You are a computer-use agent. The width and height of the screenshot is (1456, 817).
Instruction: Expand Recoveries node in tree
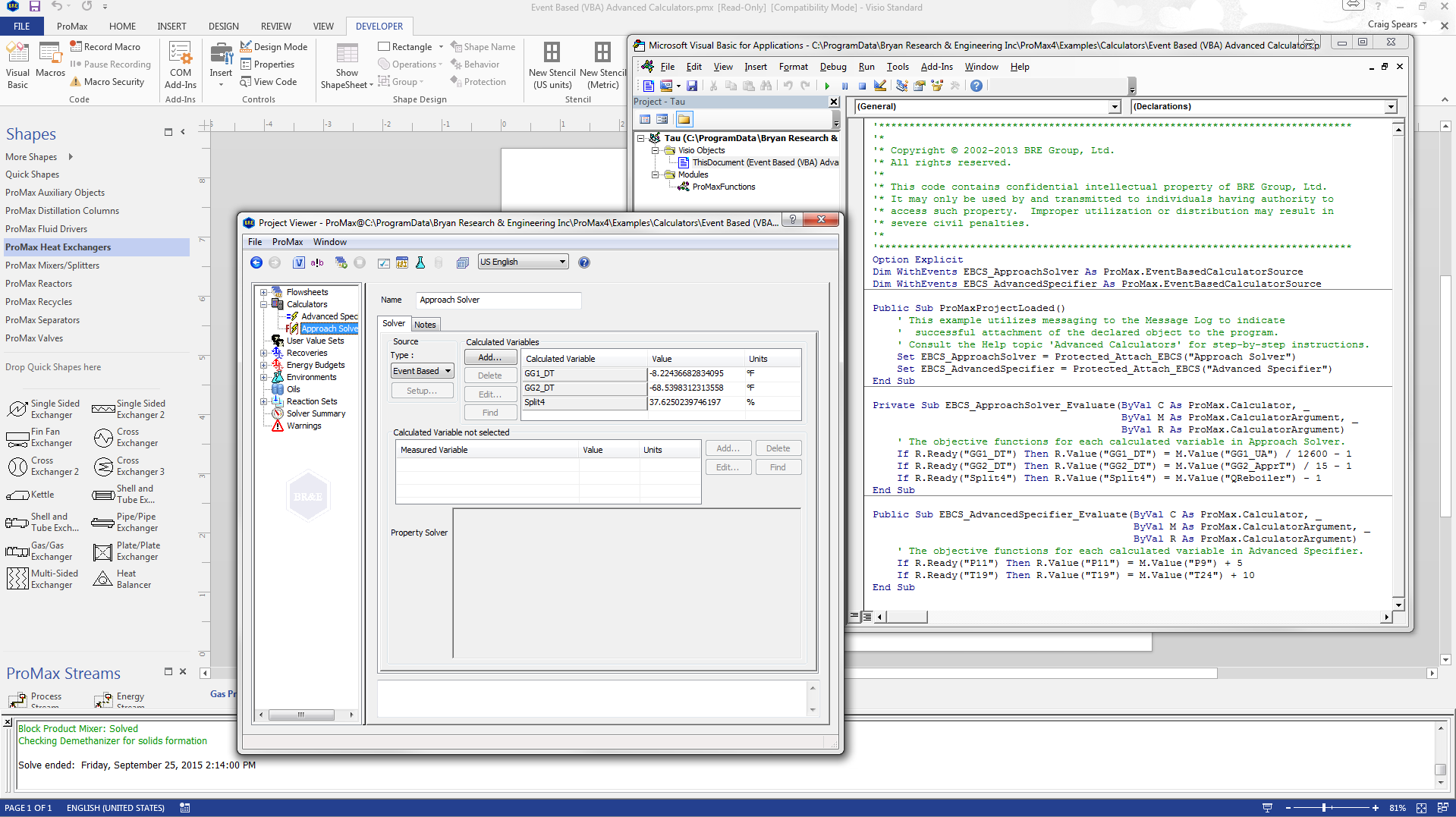(x=263, y=353)
